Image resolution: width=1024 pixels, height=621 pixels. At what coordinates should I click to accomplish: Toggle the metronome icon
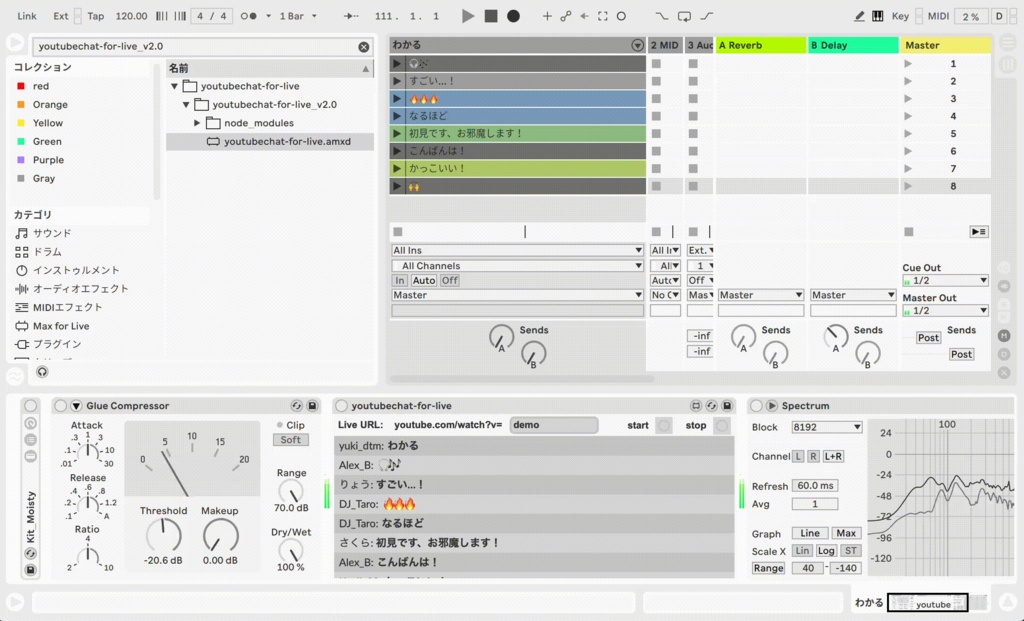click(x=248, y=16)
